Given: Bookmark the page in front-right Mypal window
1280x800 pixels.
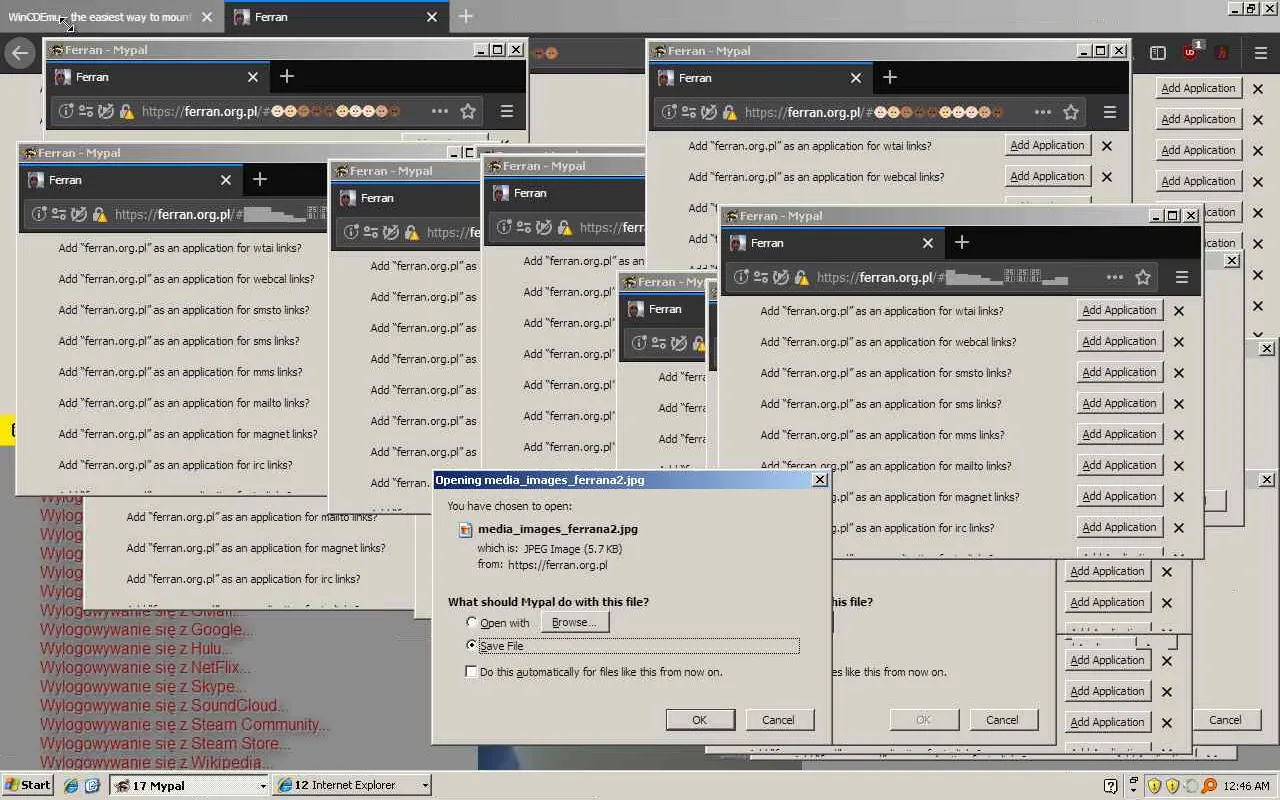Looking at the screenshot, I should pos(1143,277).
